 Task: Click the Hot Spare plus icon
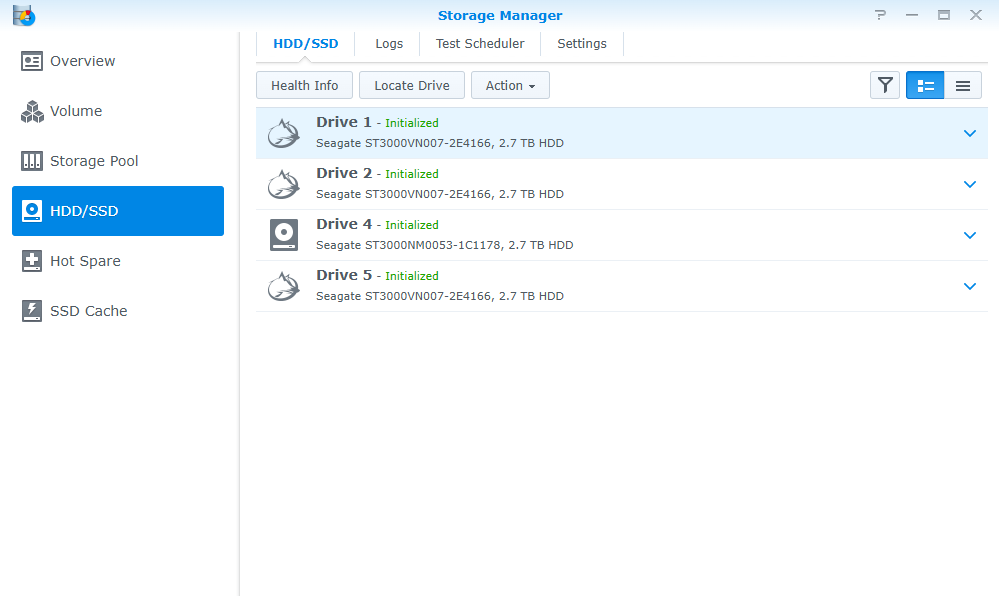click(32, 261)
